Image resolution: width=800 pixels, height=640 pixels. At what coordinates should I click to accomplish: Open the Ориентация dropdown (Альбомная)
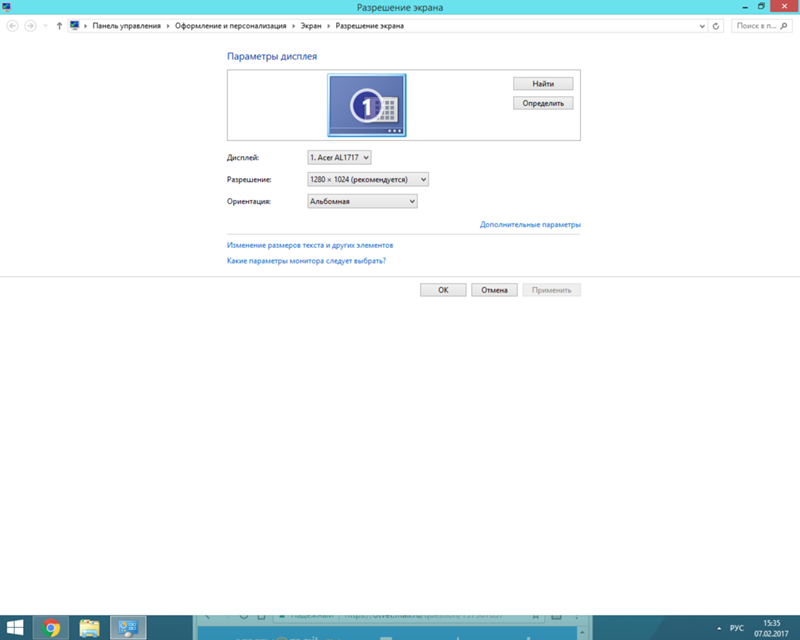coord(362,201)
